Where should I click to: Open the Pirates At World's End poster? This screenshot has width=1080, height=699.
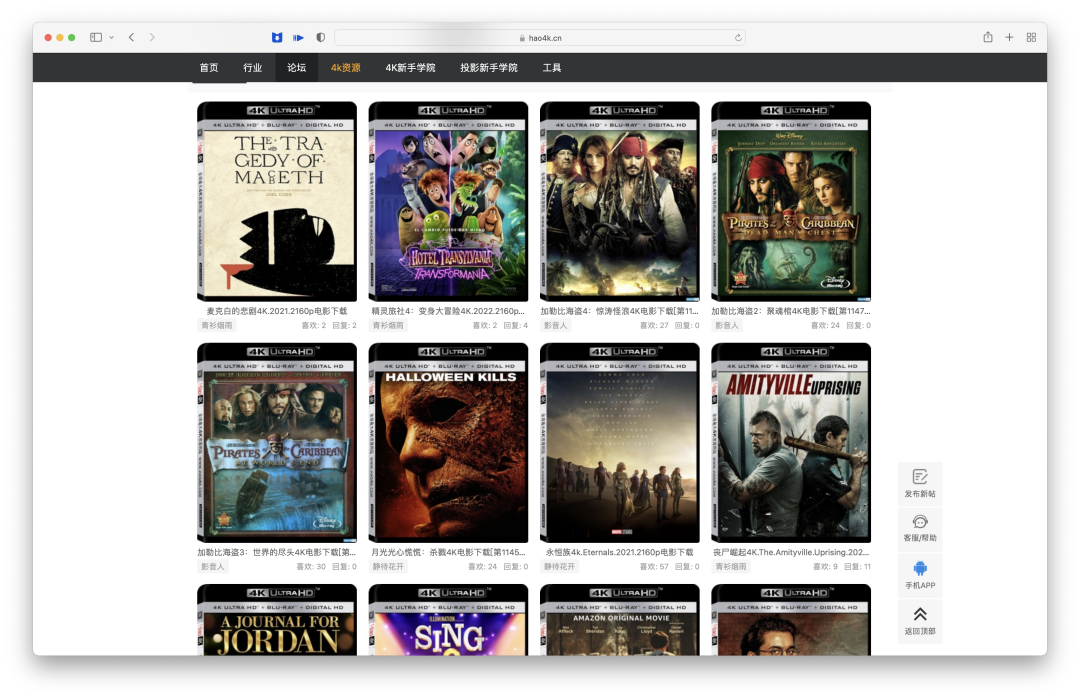[277, 443]
